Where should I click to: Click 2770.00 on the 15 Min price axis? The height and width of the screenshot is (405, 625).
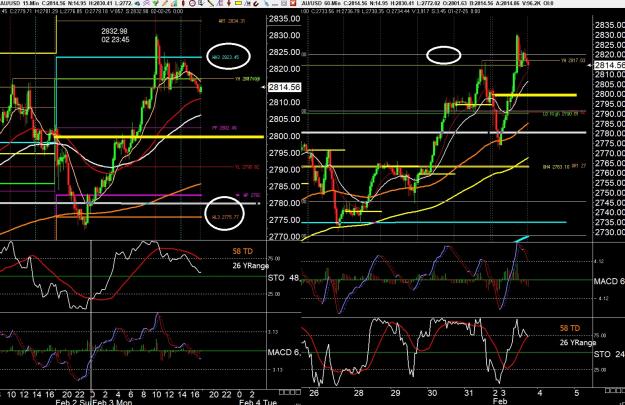click(x=284, y=237)
